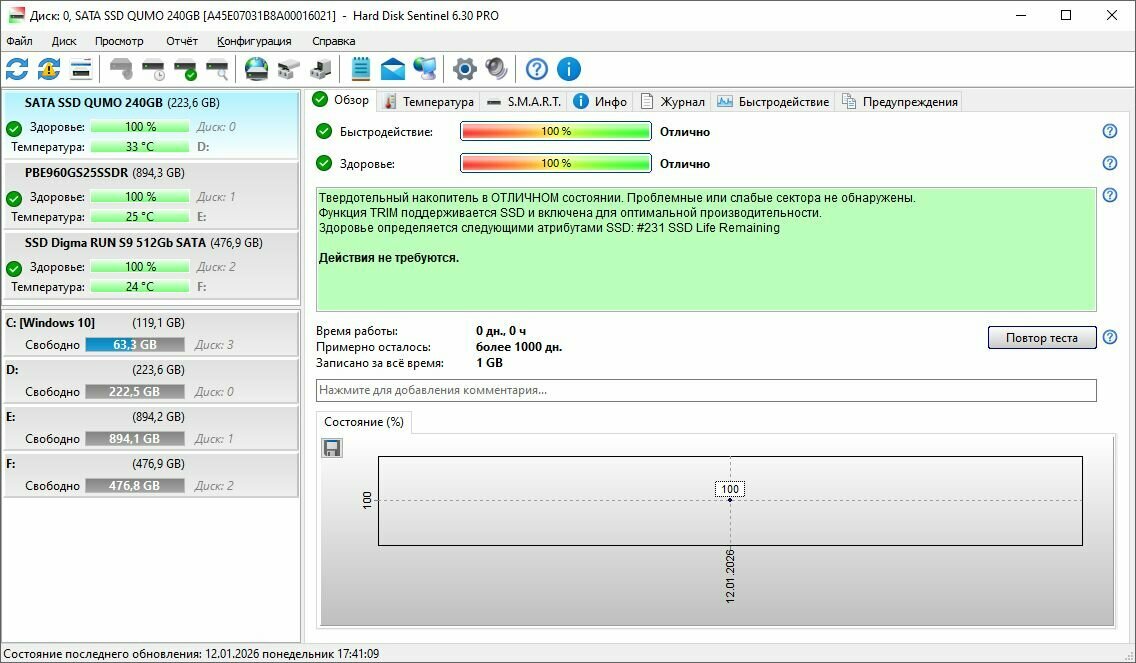Switch to the Температура tab
This screenshot has width=1136, height=663.
(x=428, y=102)
